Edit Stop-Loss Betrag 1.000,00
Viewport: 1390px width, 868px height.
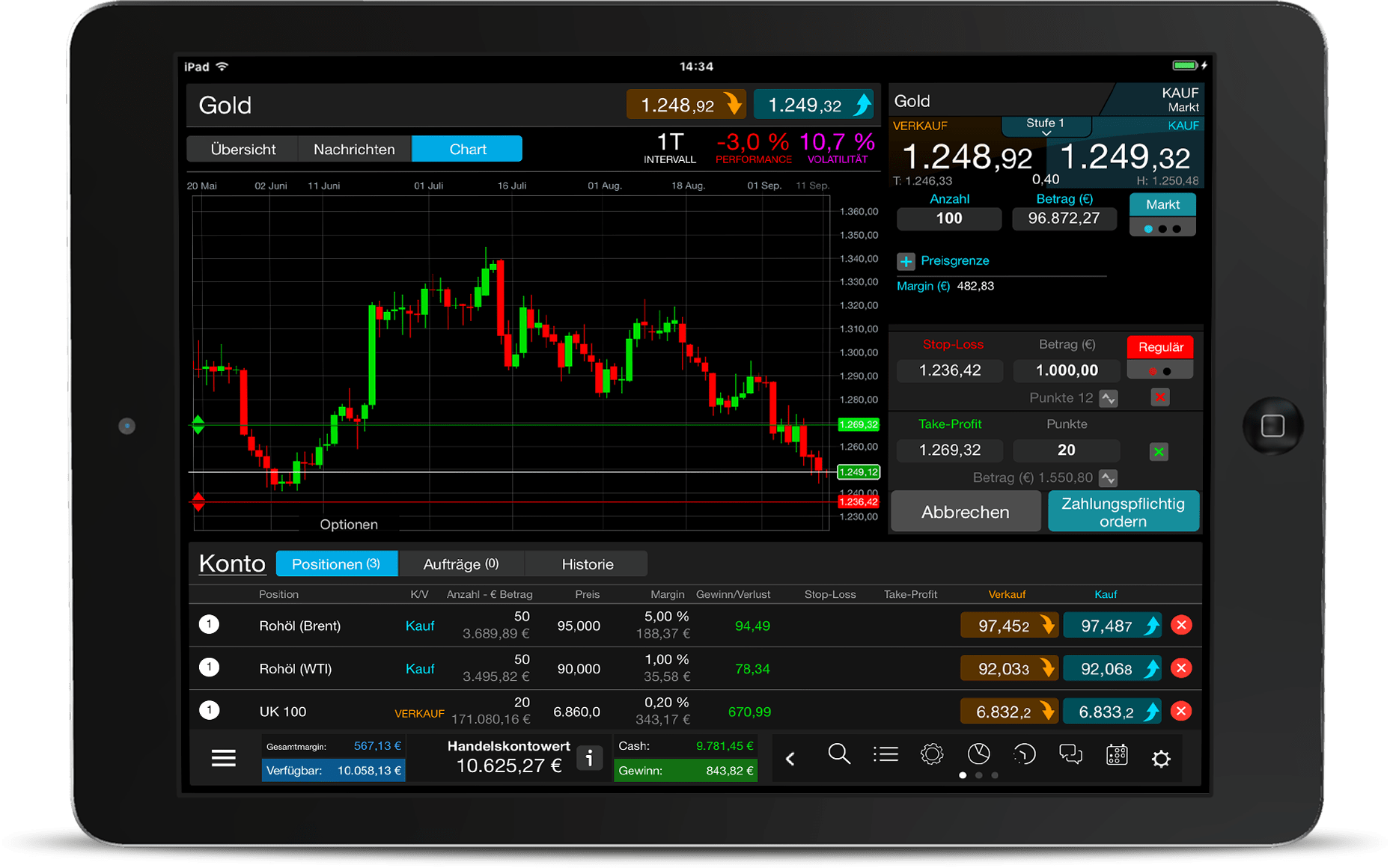1067,370
